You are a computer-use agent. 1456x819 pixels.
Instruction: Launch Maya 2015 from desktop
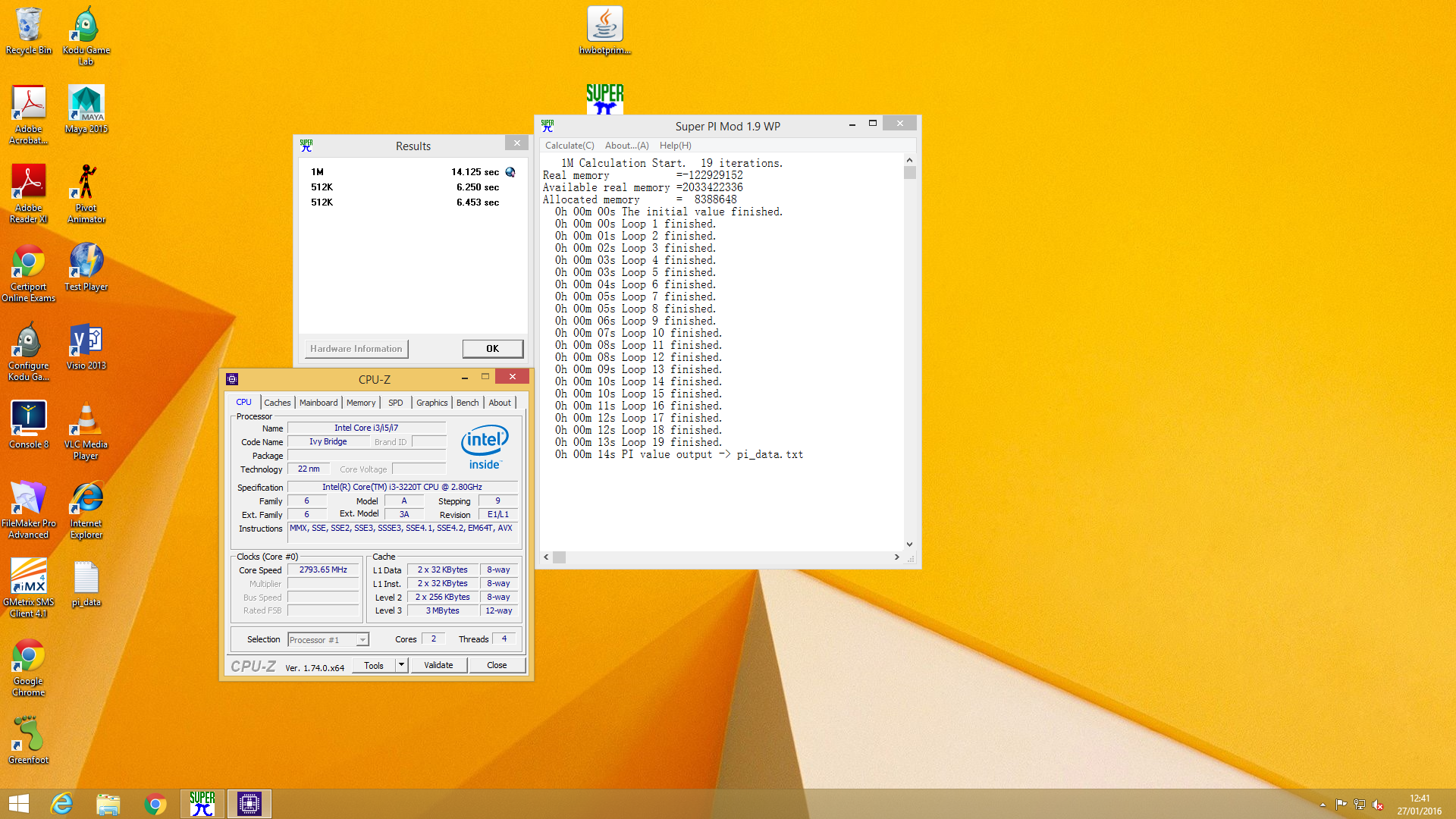pos(86,109)
